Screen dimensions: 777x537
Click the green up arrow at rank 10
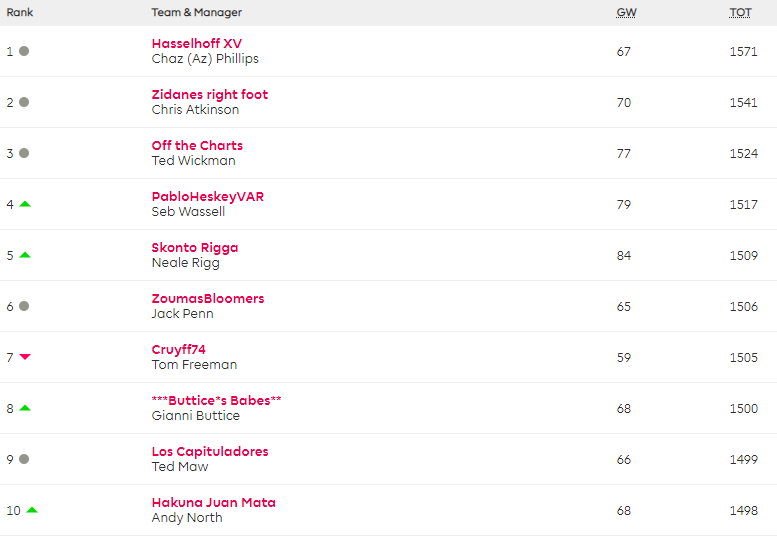[32, 510]
